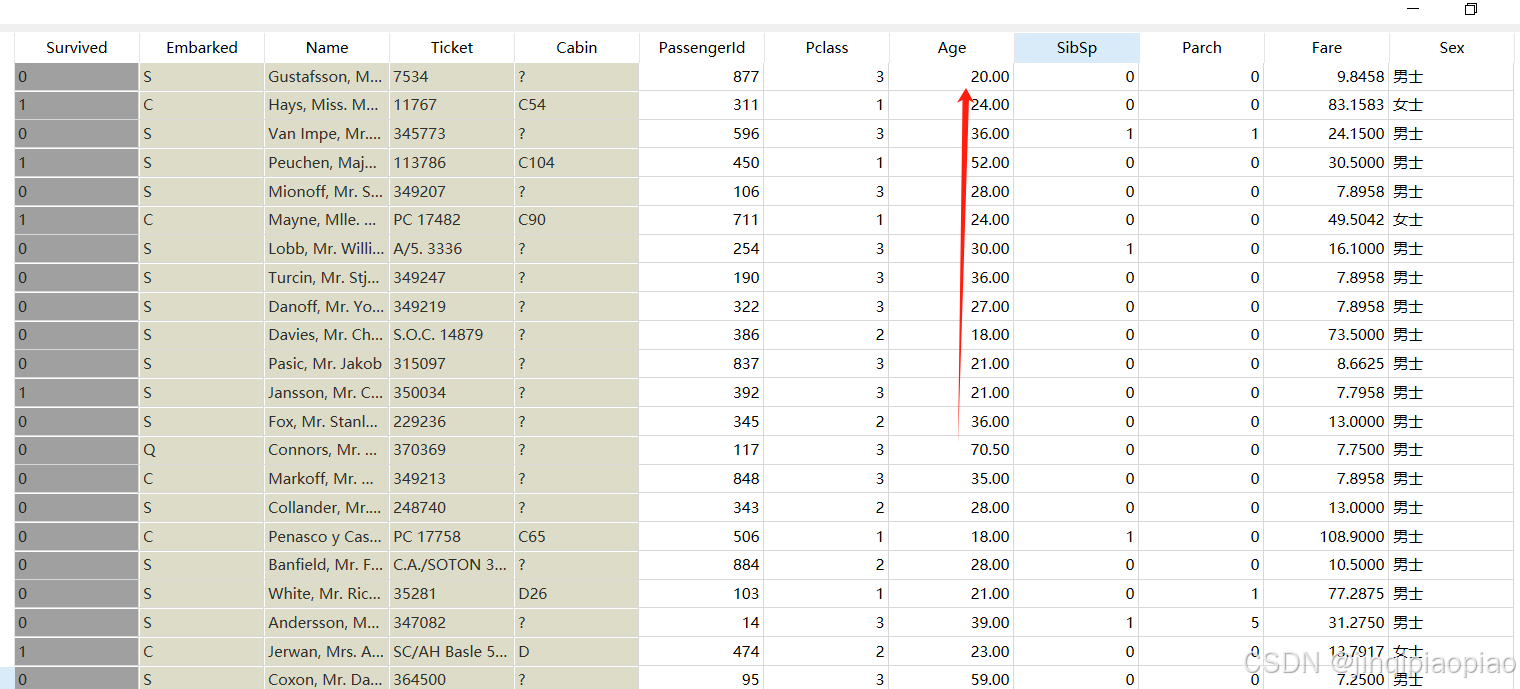Select name cell Jansson, Mr. C...
Viewport: 1520px width, 689px height.
coord(327,393)
